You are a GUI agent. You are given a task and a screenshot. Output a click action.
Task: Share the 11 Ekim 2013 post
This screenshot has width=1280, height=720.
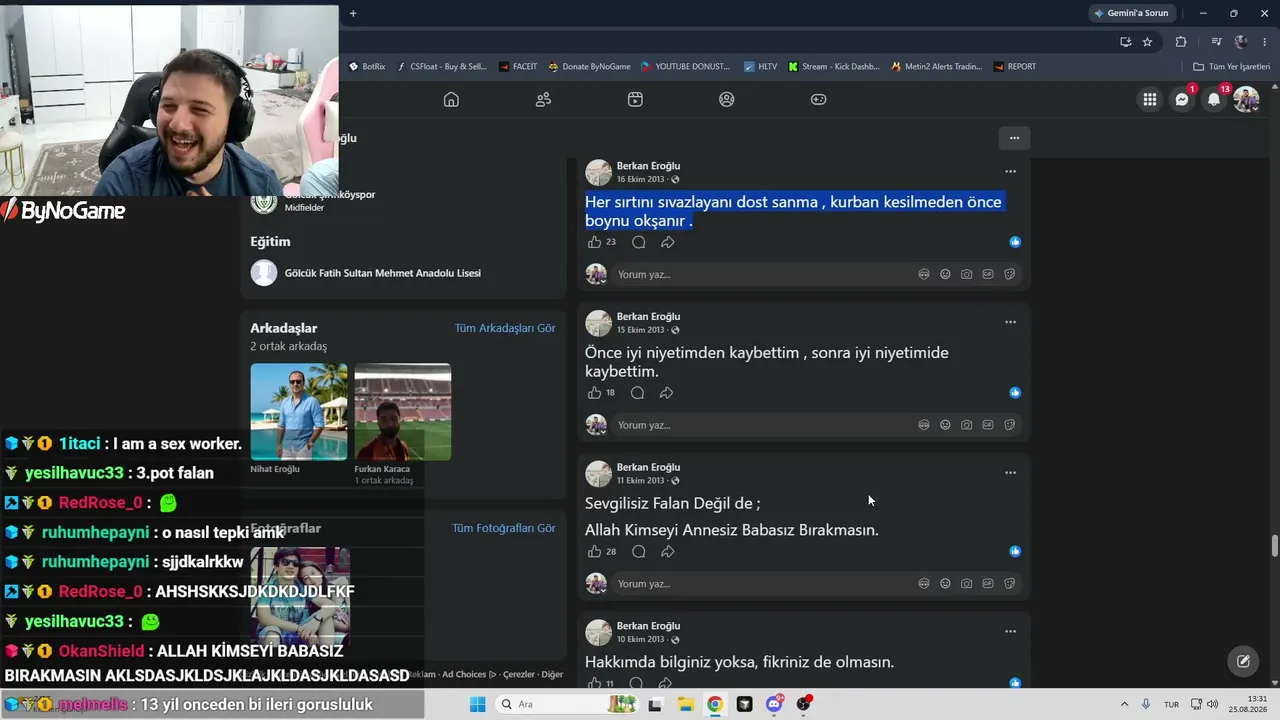(x=667, y=552)
